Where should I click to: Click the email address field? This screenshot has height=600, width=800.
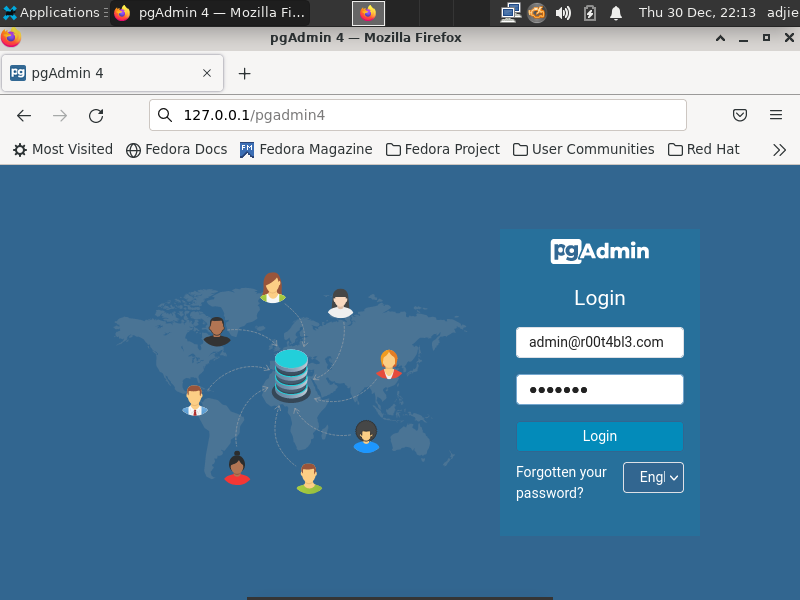coord(599,342)
